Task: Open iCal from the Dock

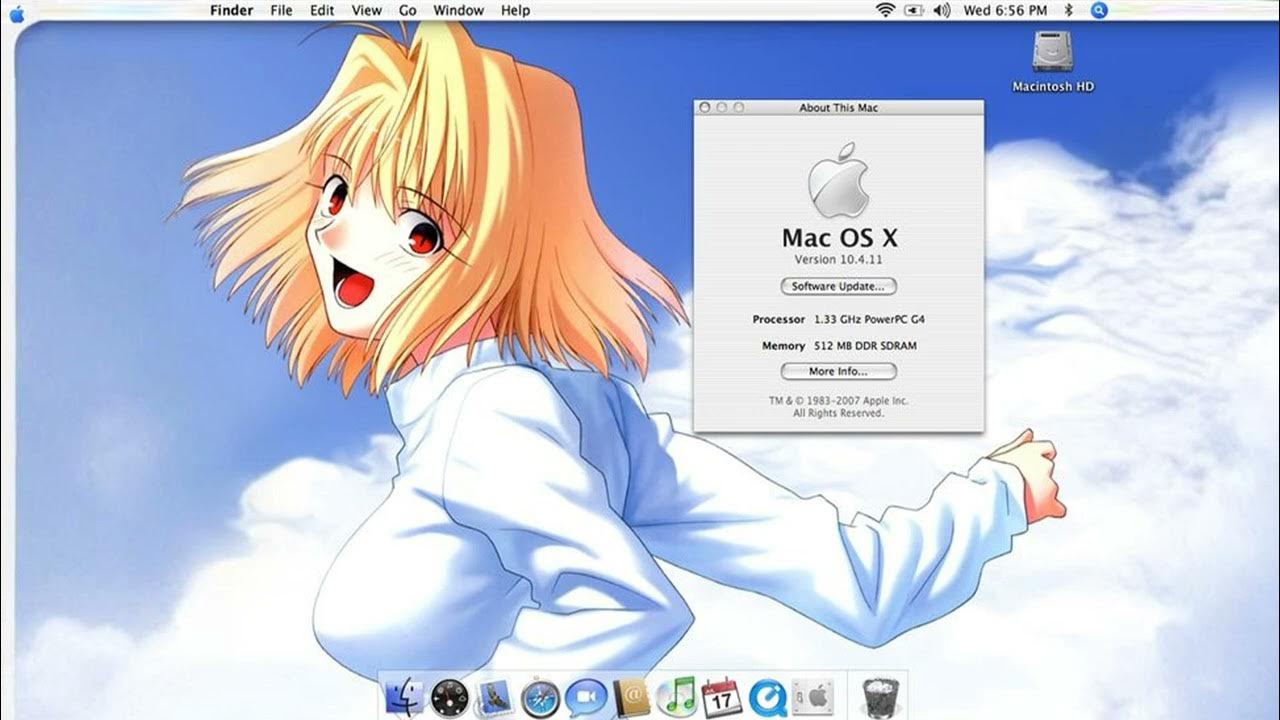Action: 722,697
